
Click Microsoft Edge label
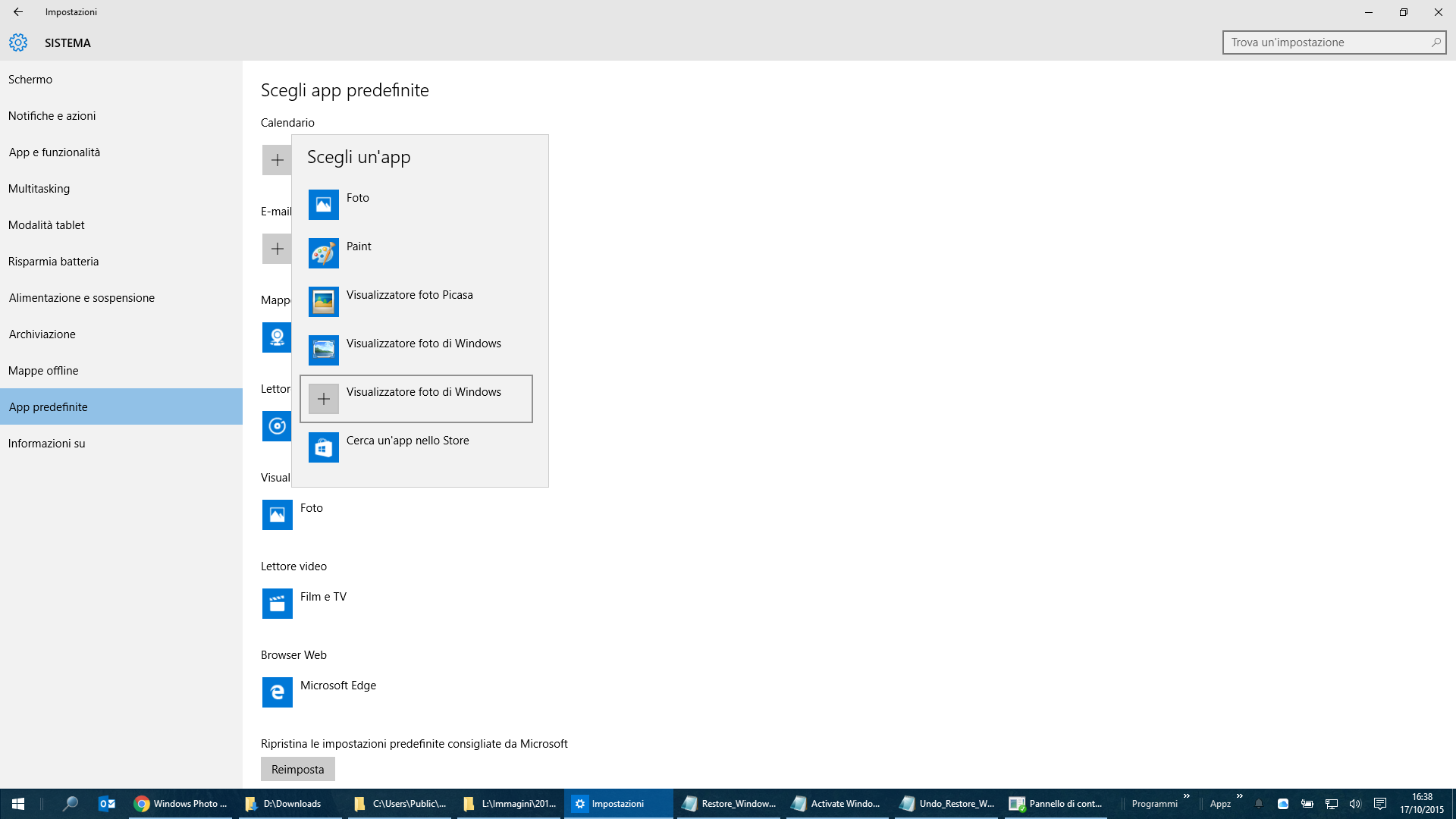(338, 686)
